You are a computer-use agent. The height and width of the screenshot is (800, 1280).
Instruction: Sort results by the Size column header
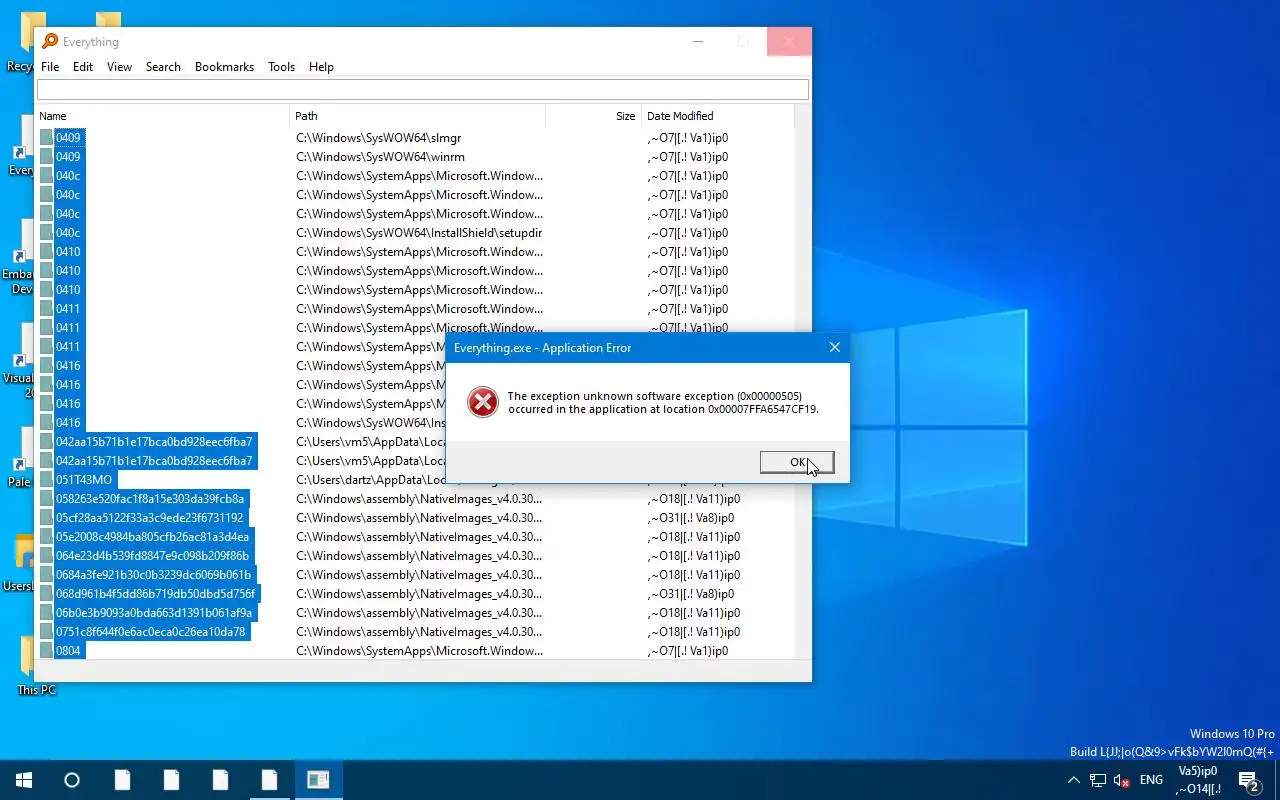point(592,116)
